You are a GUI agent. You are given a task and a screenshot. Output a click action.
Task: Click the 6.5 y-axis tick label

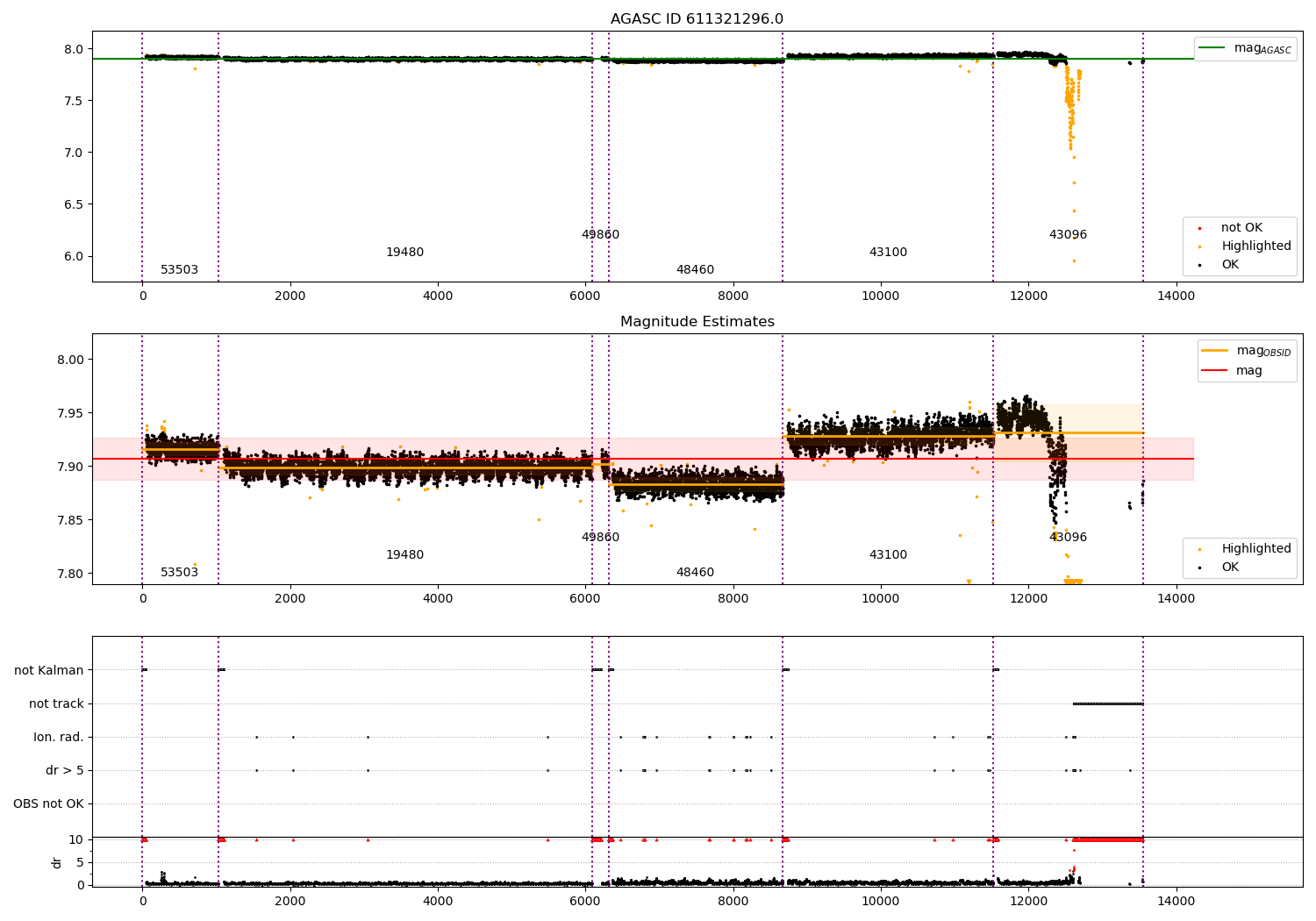pos(74,204)
